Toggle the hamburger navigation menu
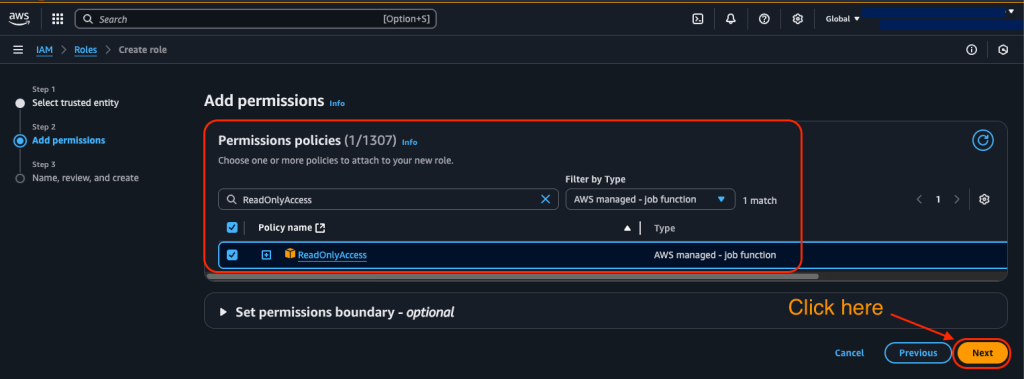This screenshot has height=379, width=1024. pyautogui.click(x=18, y=50)
